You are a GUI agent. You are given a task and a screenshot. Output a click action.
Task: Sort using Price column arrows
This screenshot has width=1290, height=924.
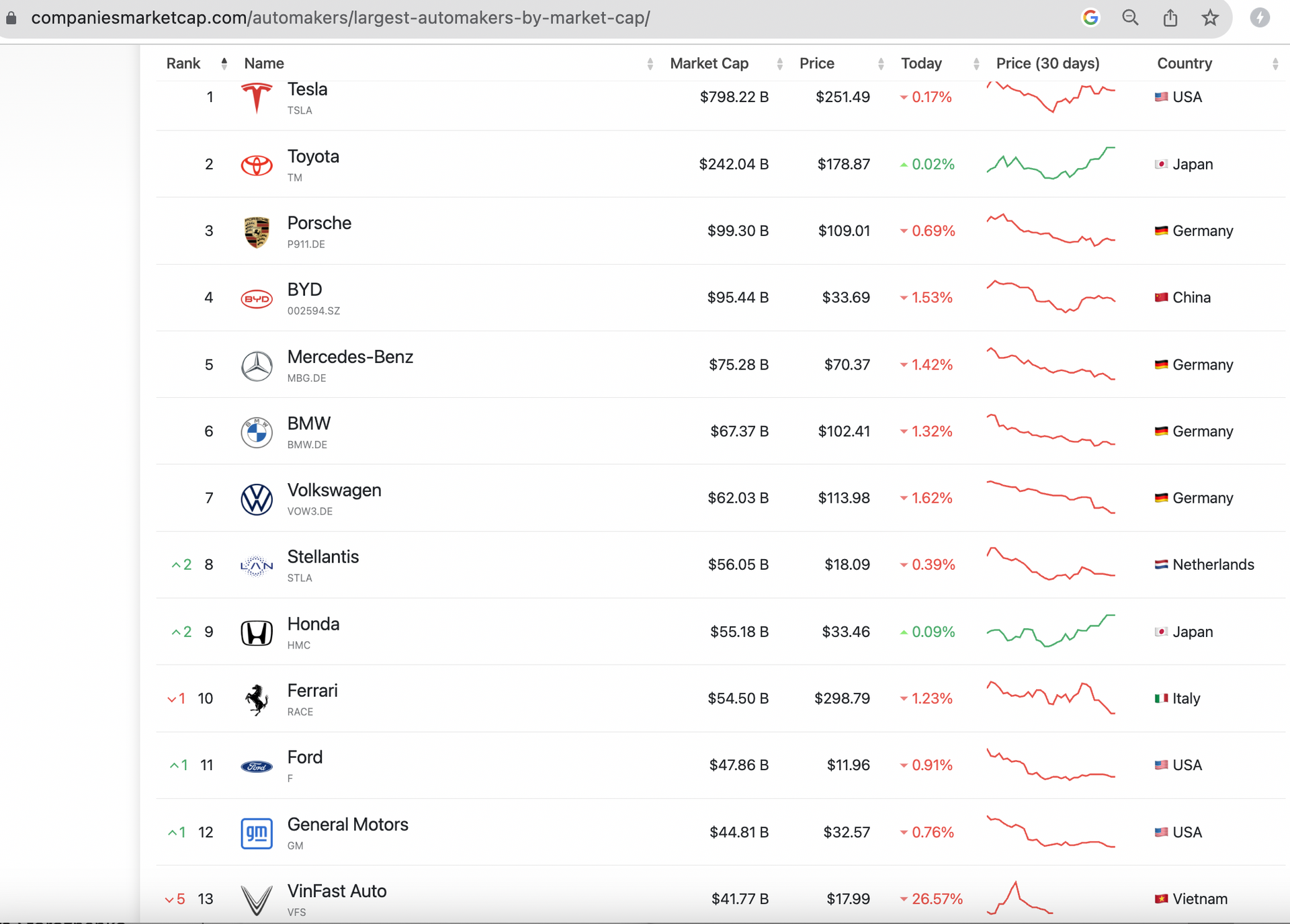pos(880,63)
